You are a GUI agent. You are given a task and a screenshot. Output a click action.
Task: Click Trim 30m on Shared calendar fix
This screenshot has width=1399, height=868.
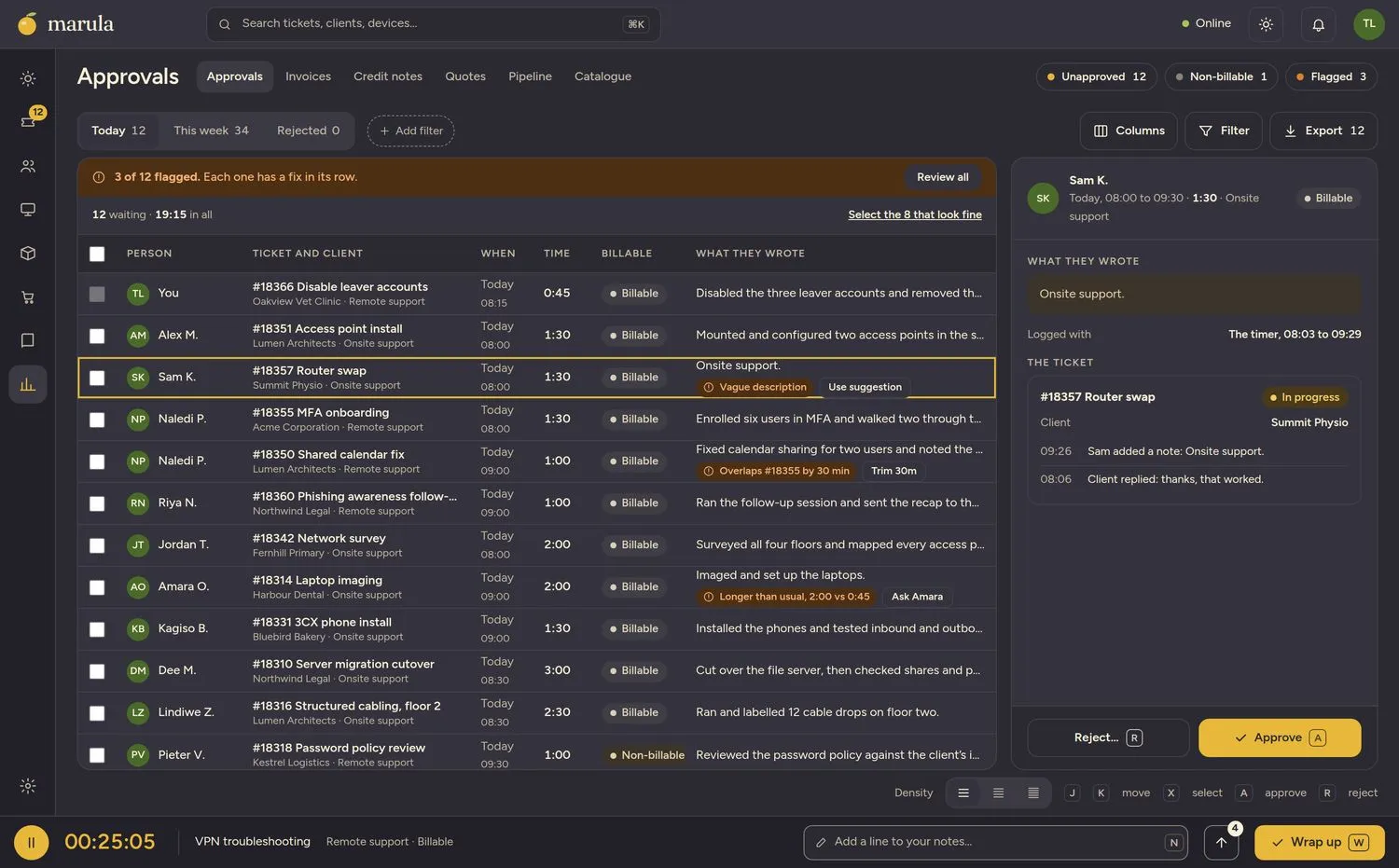893,471
